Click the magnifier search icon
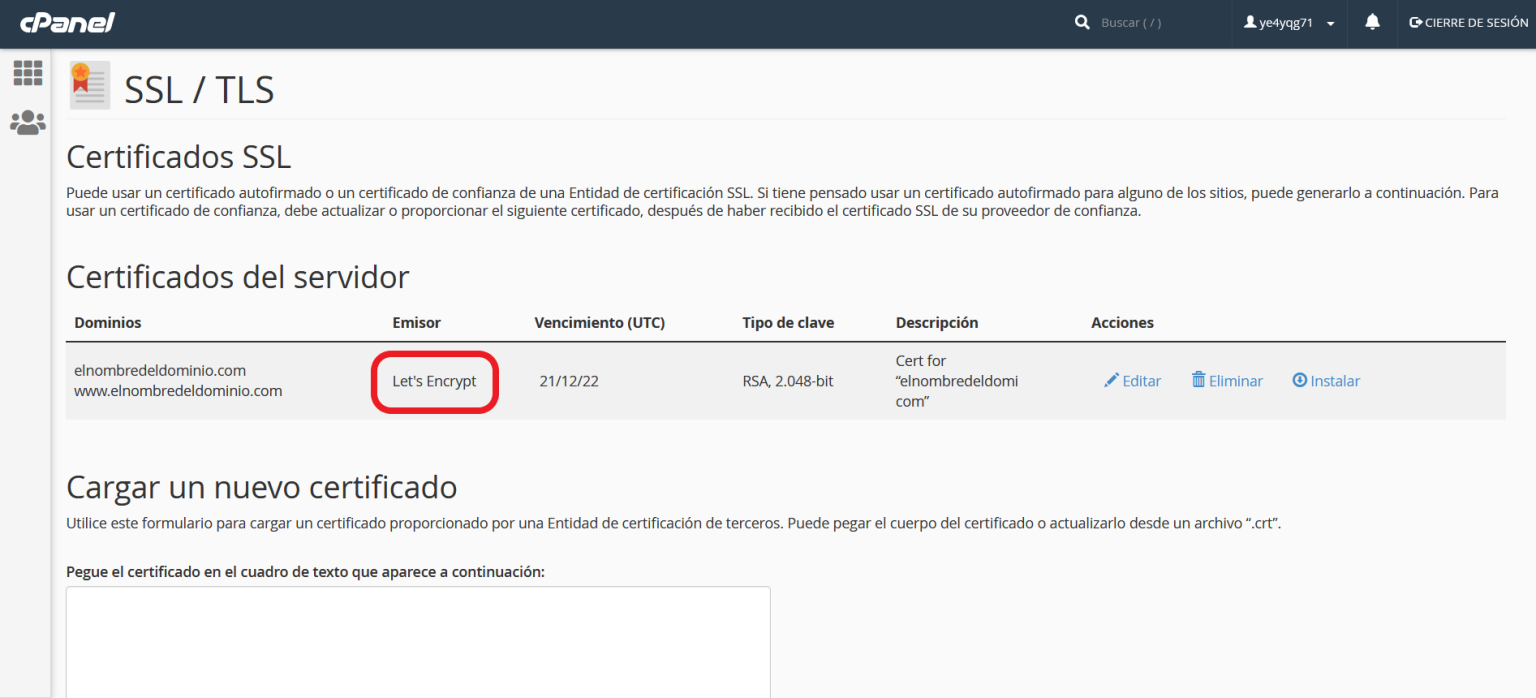This screenshot has width=1536, height=698. [x=1082, y=22]
